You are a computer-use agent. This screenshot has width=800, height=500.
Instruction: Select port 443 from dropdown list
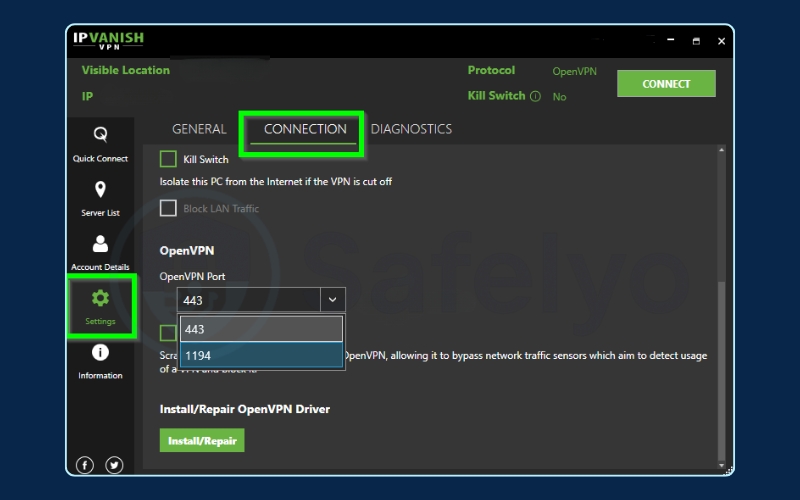pyautogui.click(x=261, y=329)
